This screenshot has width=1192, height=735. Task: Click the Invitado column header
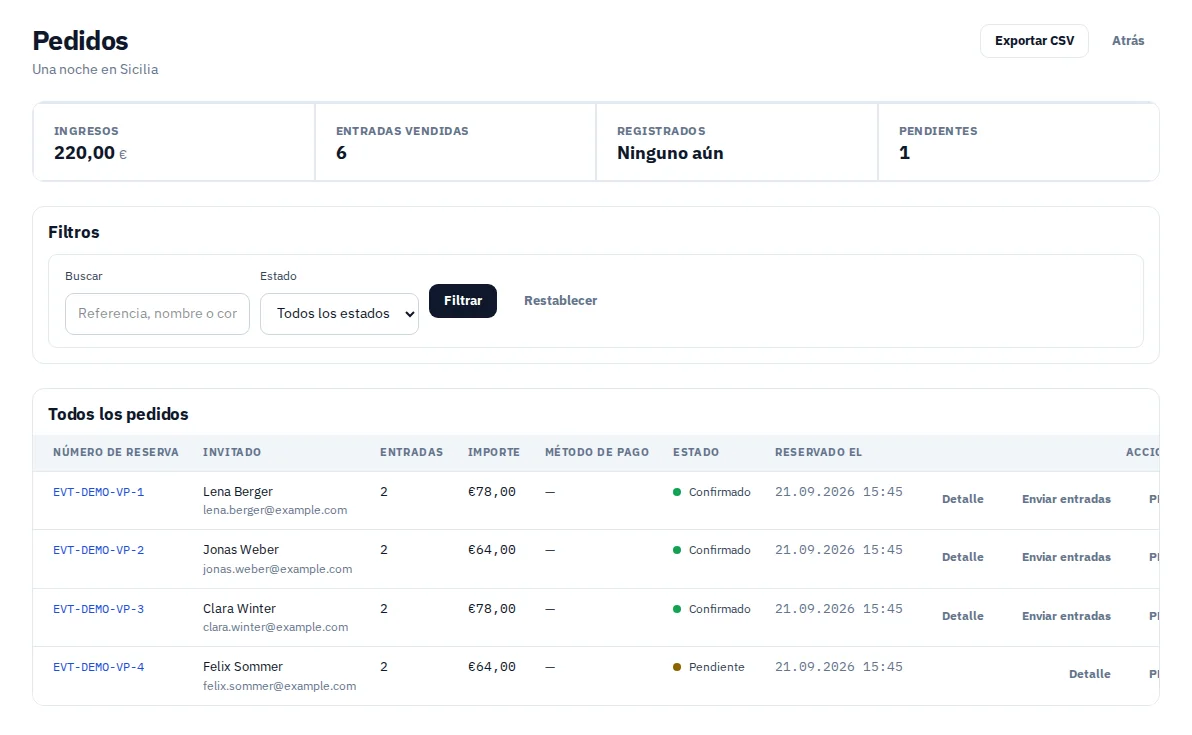tap(232, 452)
